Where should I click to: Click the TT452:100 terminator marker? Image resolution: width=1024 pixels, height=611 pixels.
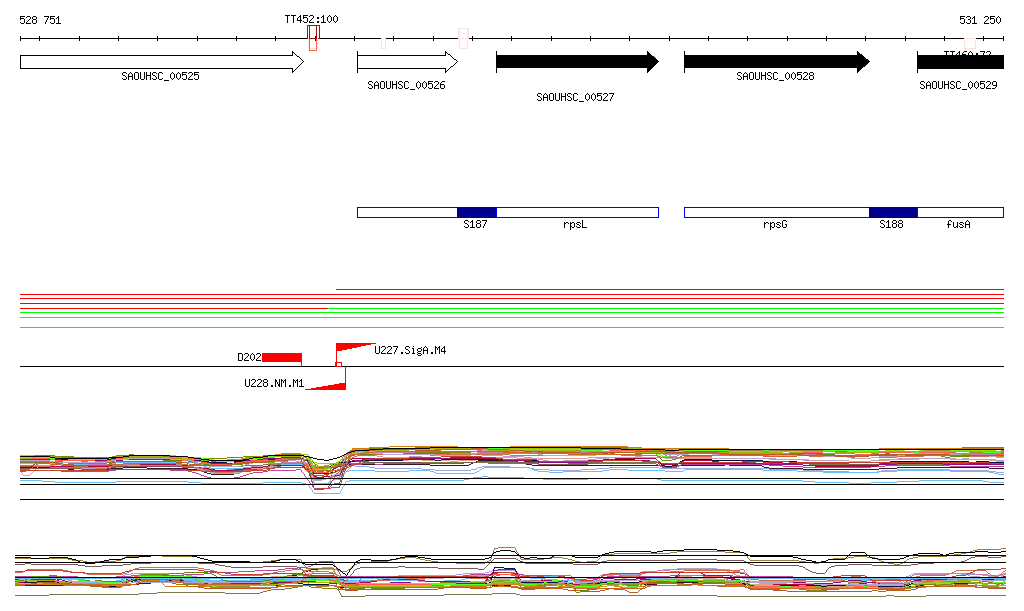[313, 30]
